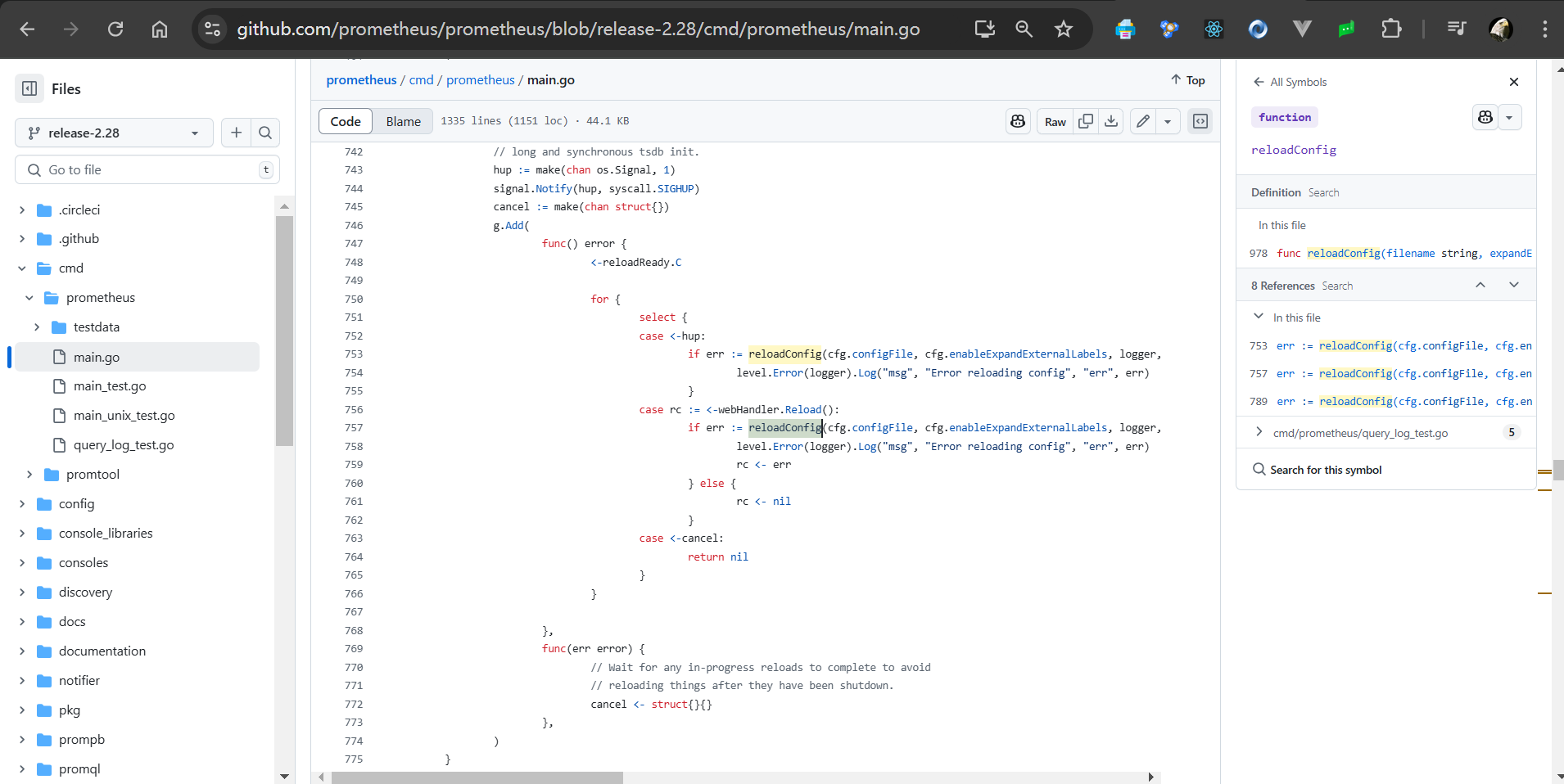Screen dimensions: 1564x784
Task: Jump to next reference with down chevron
Action: click(1514, 285)
